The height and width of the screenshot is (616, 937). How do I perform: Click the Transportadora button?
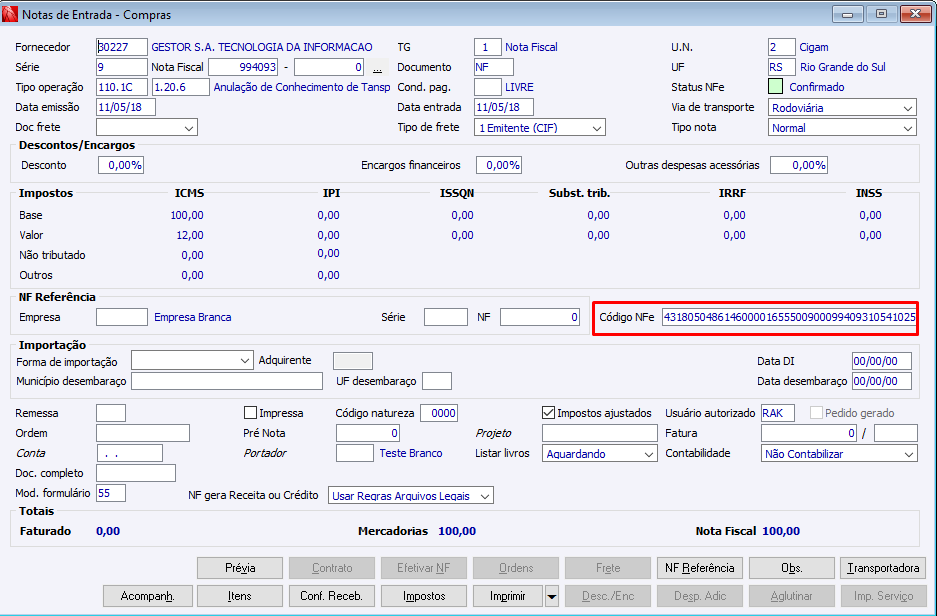883,568
